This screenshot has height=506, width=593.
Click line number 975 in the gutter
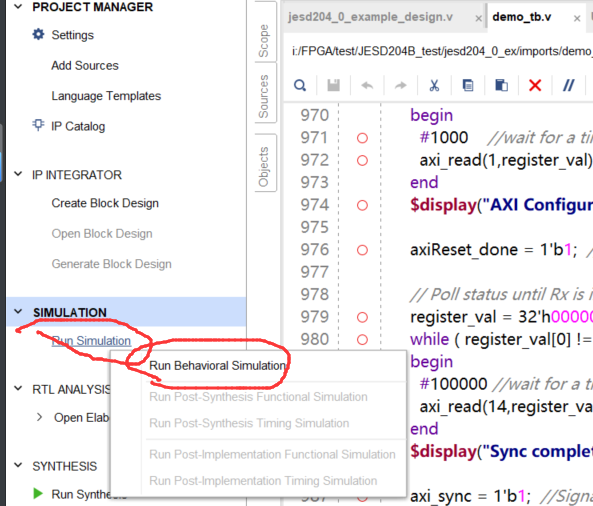315,227
